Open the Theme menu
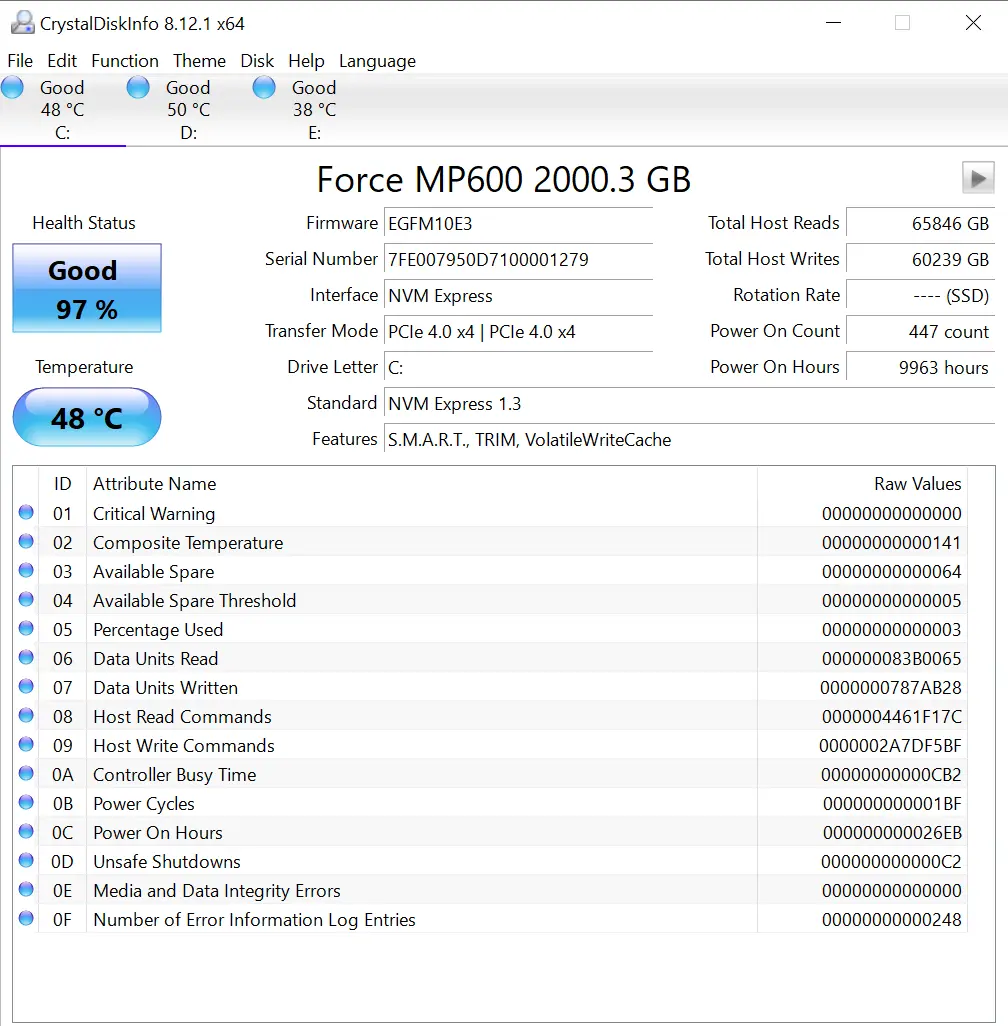This screenshot has width=1008, height=1026. [x=200, y=61]
